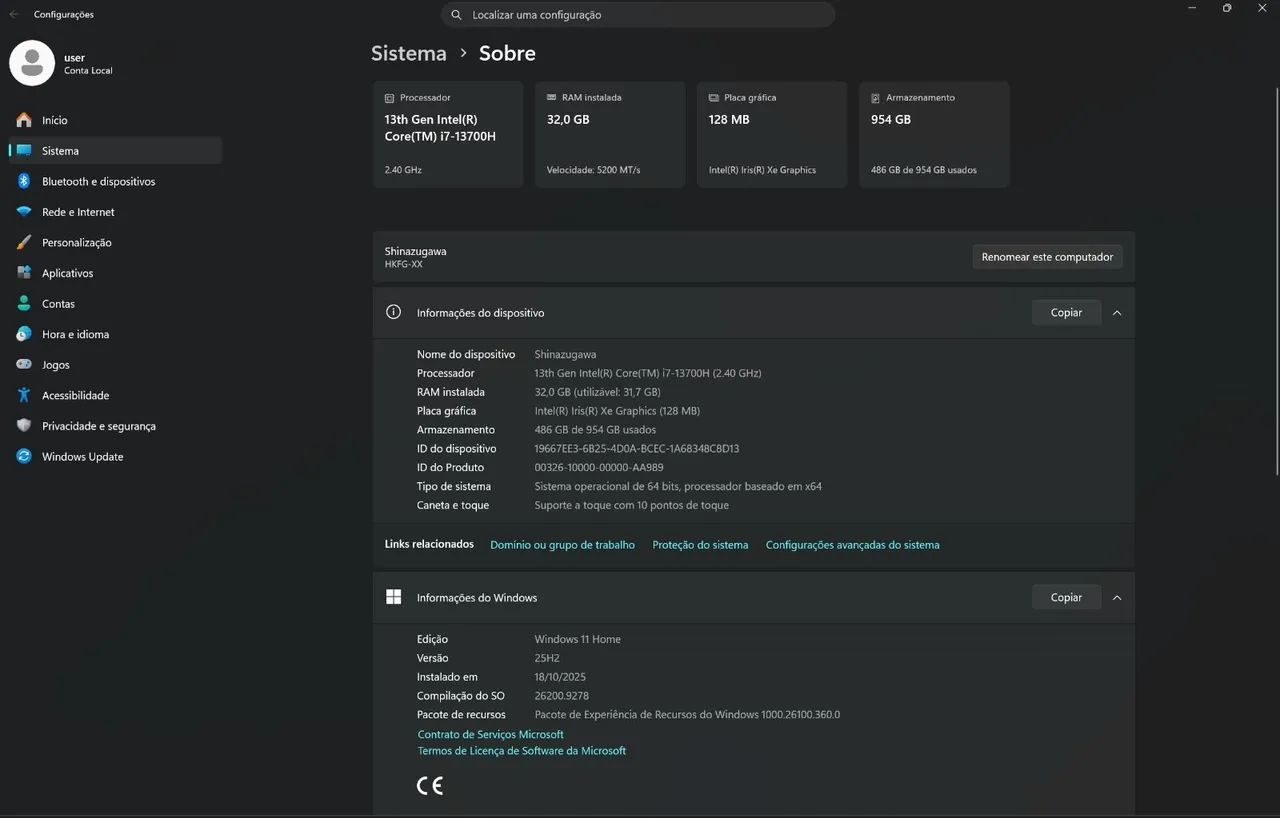Open the Jogos settings
Viewport: 1280px width, 818px height.
(115, 365)
